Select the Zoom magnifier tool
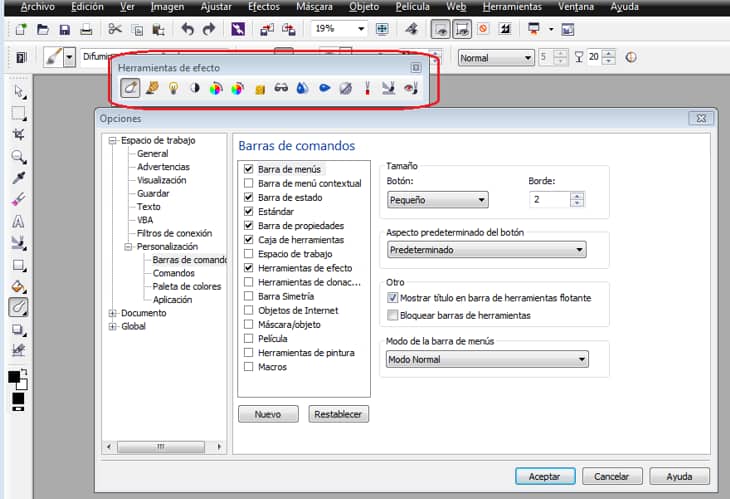The image size is (730, 499). pos(18,156)
